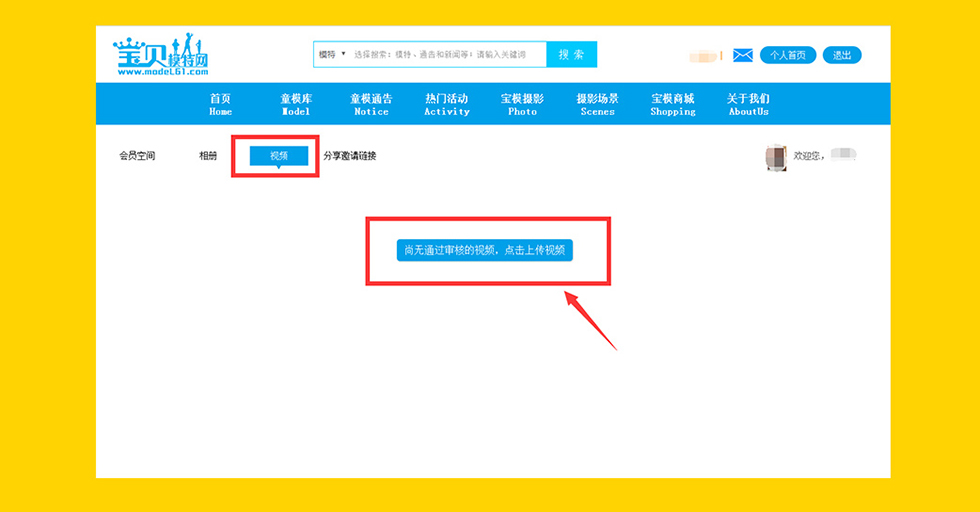Select 热门活动 Activity in navigation
Image resolution: width=980 pixels, height=512 pixels.
pos(446,104)
